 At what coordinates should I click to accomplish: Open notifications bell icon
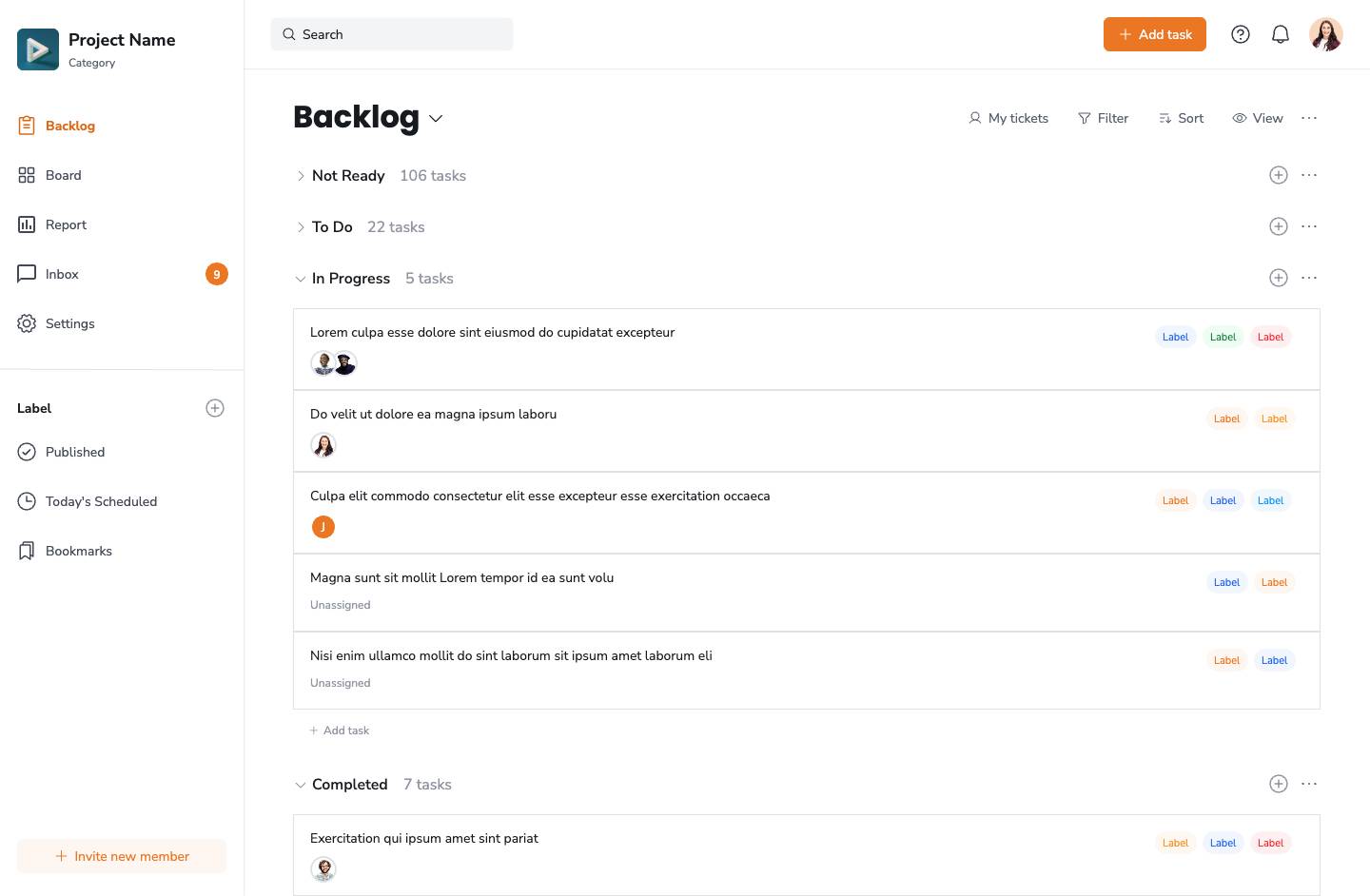(x=1281, y=34)
